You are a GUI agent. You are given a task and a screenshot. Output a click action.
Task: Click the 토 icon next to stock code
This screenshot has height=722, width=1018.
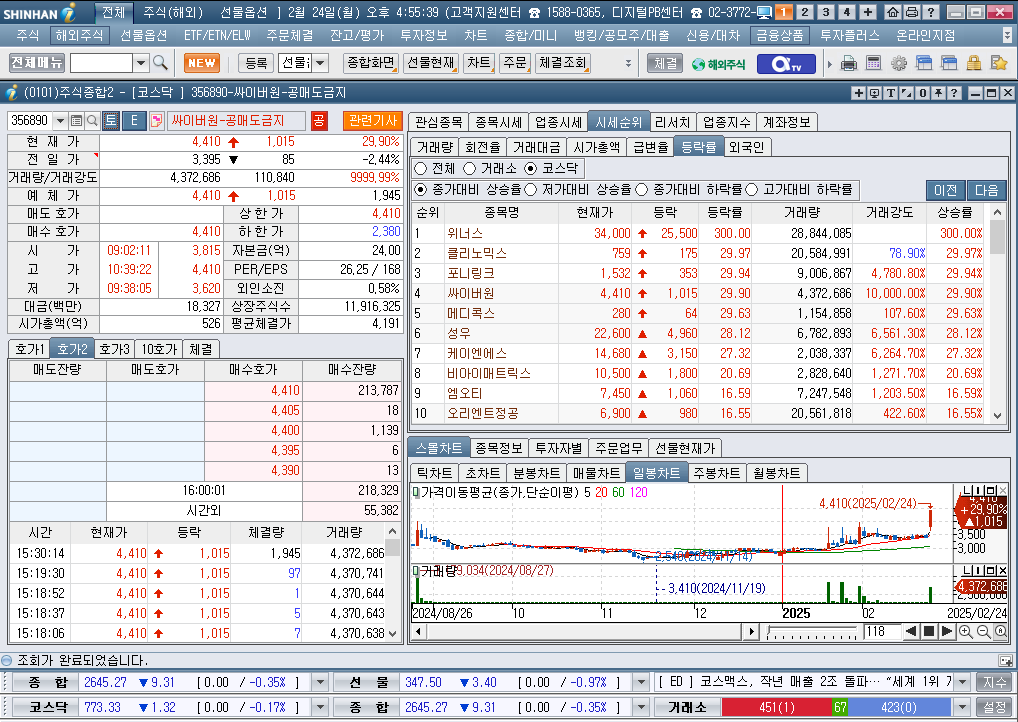(x=111, y=121)
